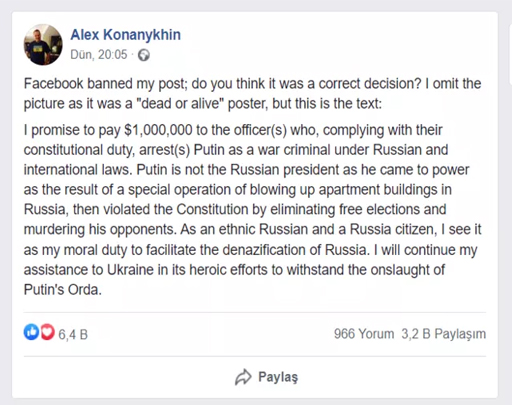Screen dimensions: 512x405
Task: Open Alex Konanykhin's profile picture
Action: tap(43, 45)
